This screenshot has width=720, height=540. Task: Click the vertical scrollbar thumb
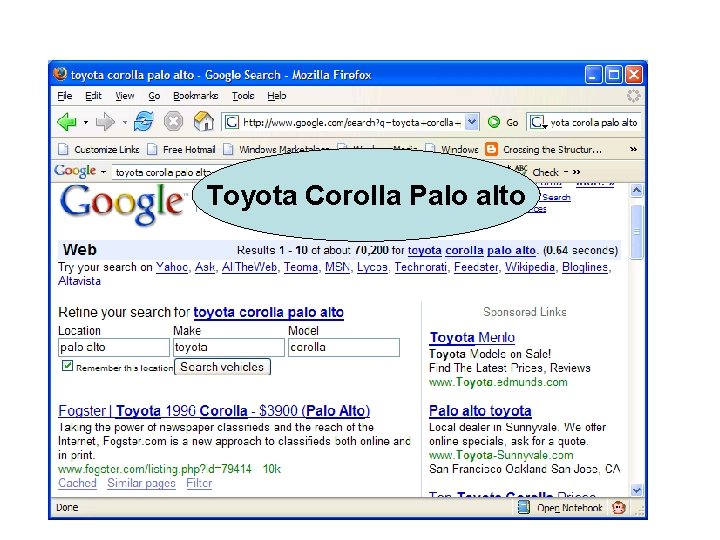(x=636, y=232)
